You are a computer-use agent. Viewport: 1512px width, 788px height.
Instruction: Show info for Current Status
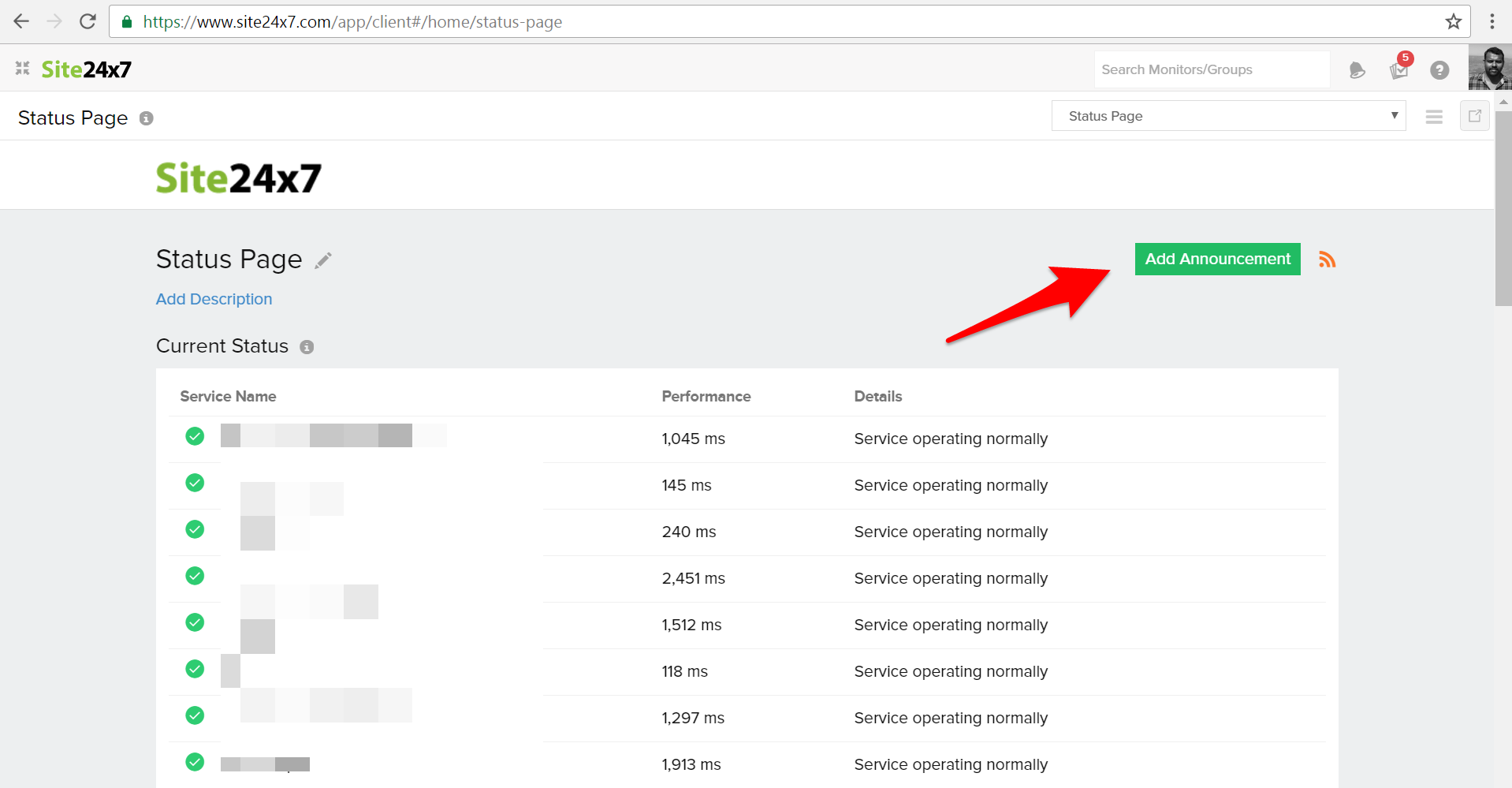[307, 347]
